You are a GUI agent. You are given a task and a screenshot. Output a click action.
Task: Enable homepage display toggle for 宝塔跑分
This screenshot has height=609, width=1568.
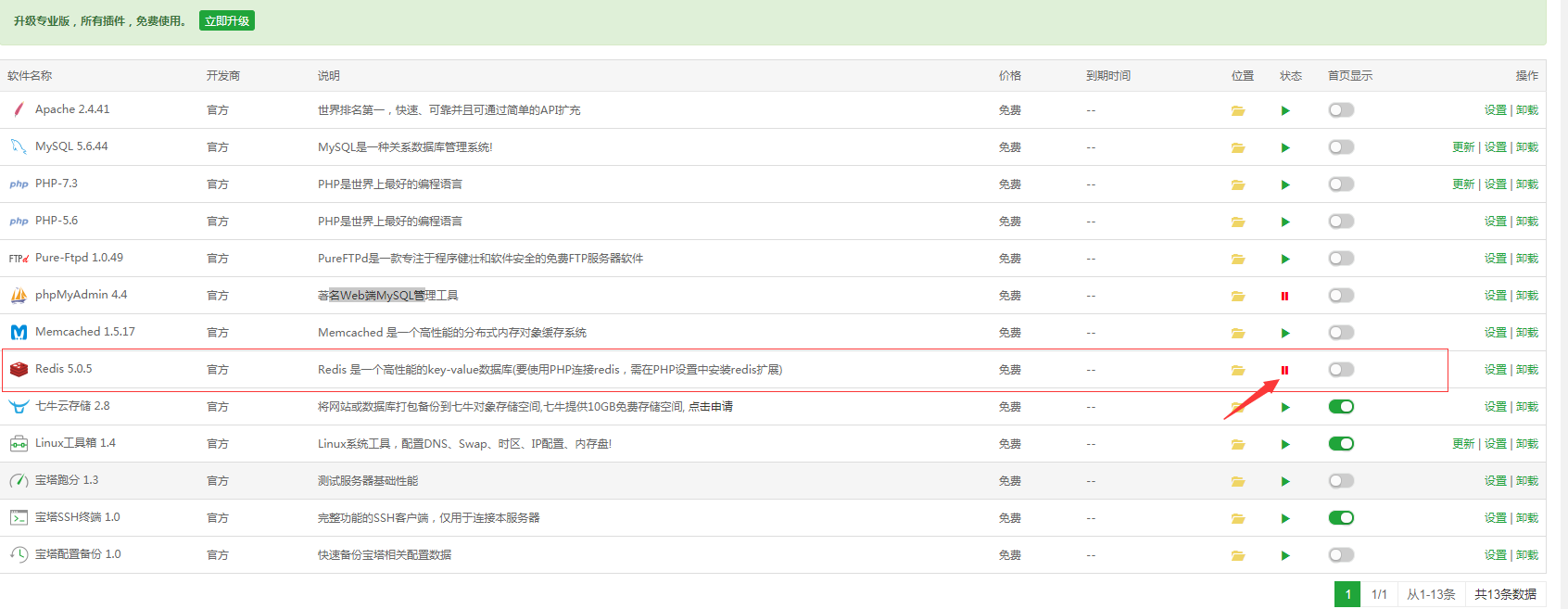pyautogui.click(x=1341, y=481)
